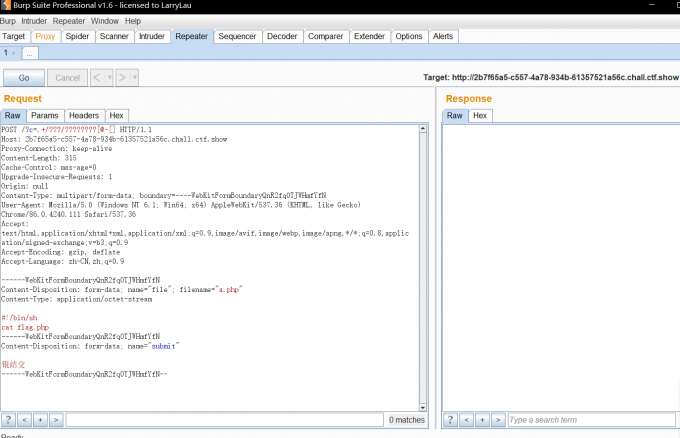Click request scrollbar down arrow
The height and width of the screenshot is (438, 680).
coord(423,408)
